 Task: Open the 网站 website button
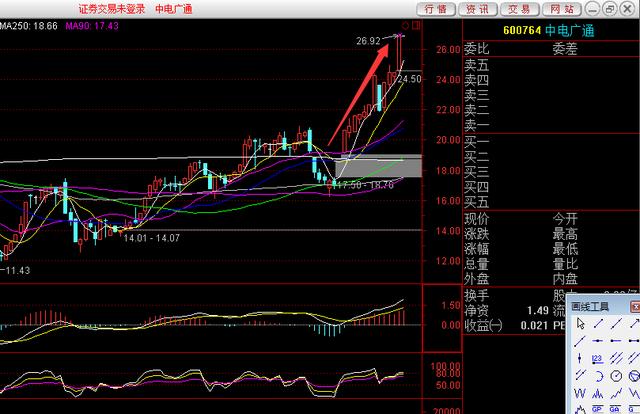562,9
